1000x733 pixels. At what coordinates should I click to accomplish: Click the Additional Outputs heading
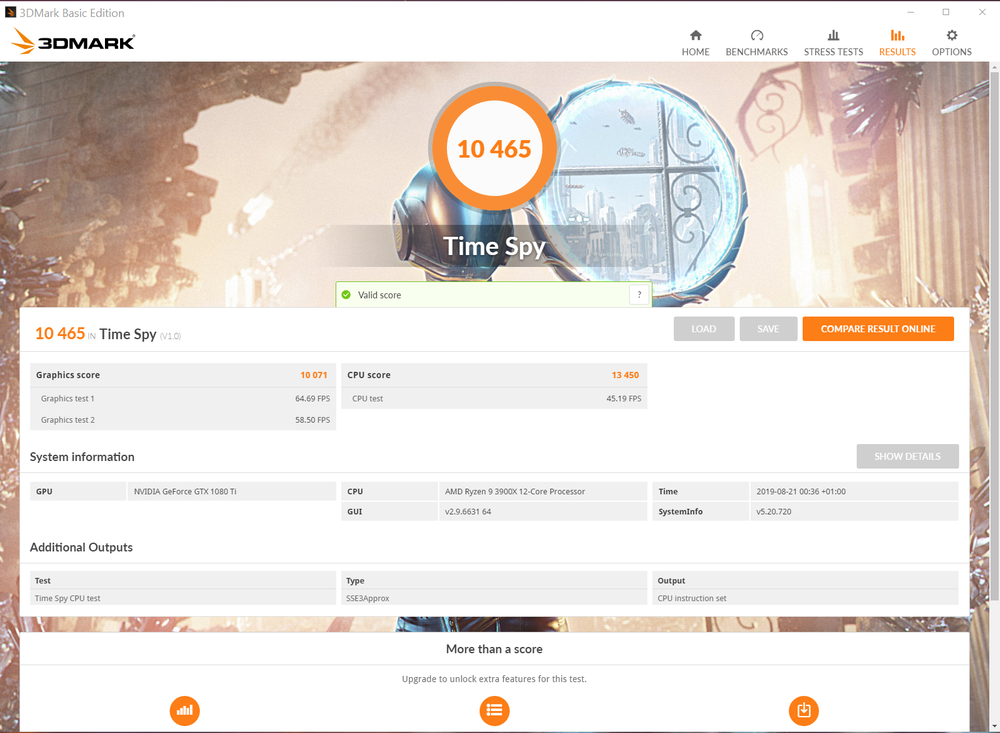pyautogui.click(x=81, y=547)
